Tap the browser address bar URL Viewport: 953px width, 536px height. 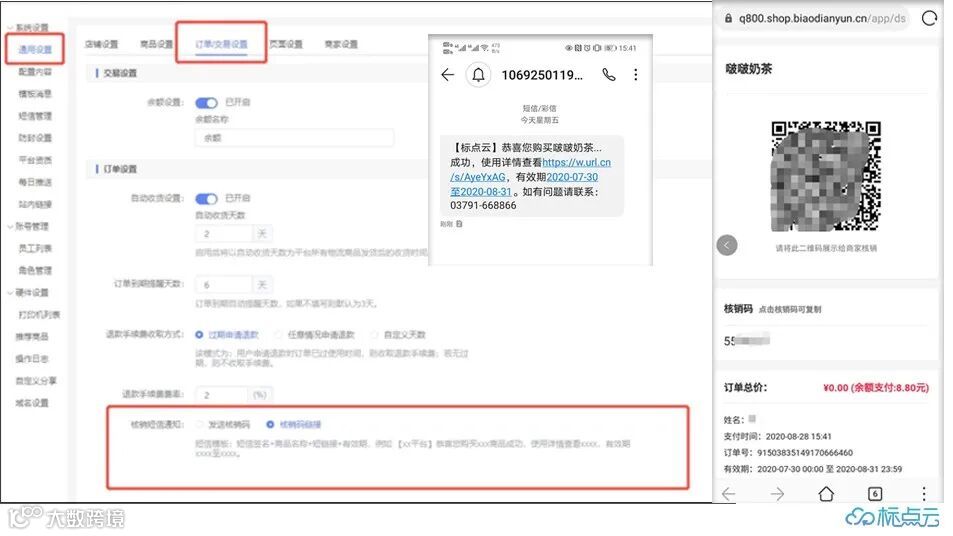822,18
